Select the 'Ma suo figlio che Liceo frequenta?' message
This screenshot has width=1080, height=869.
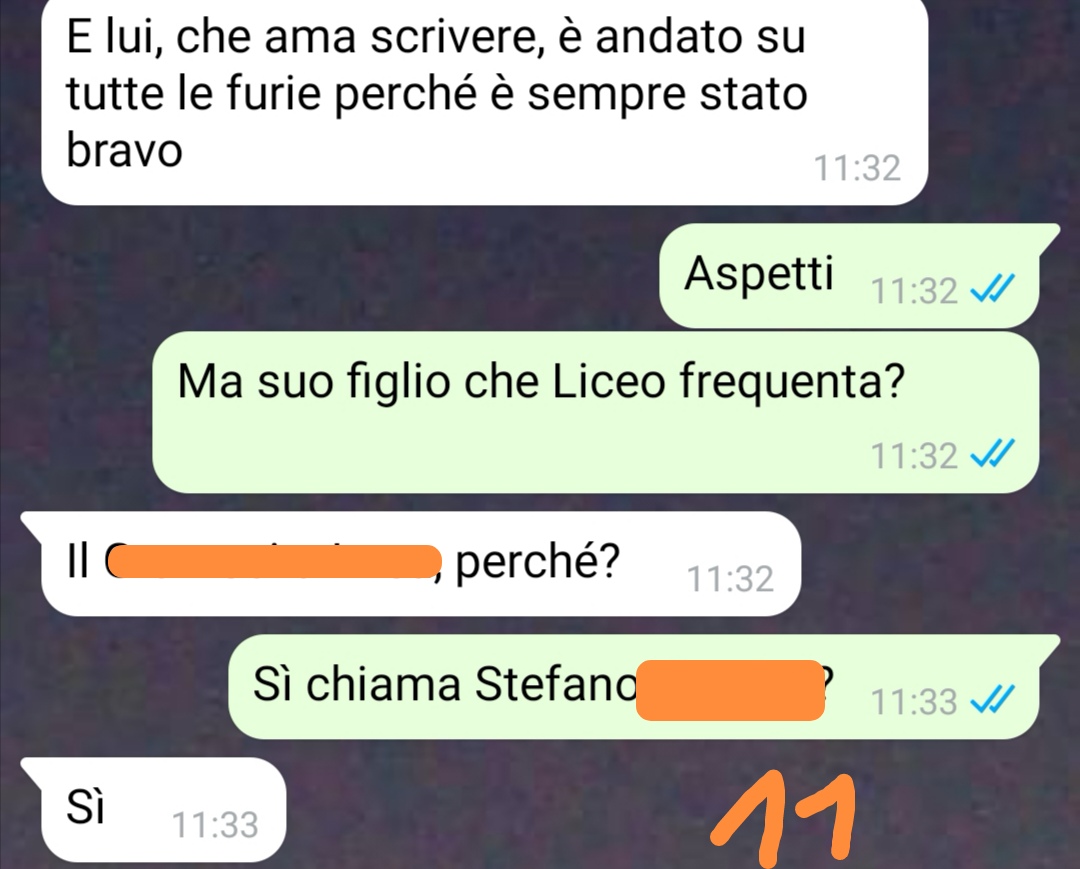595,412
